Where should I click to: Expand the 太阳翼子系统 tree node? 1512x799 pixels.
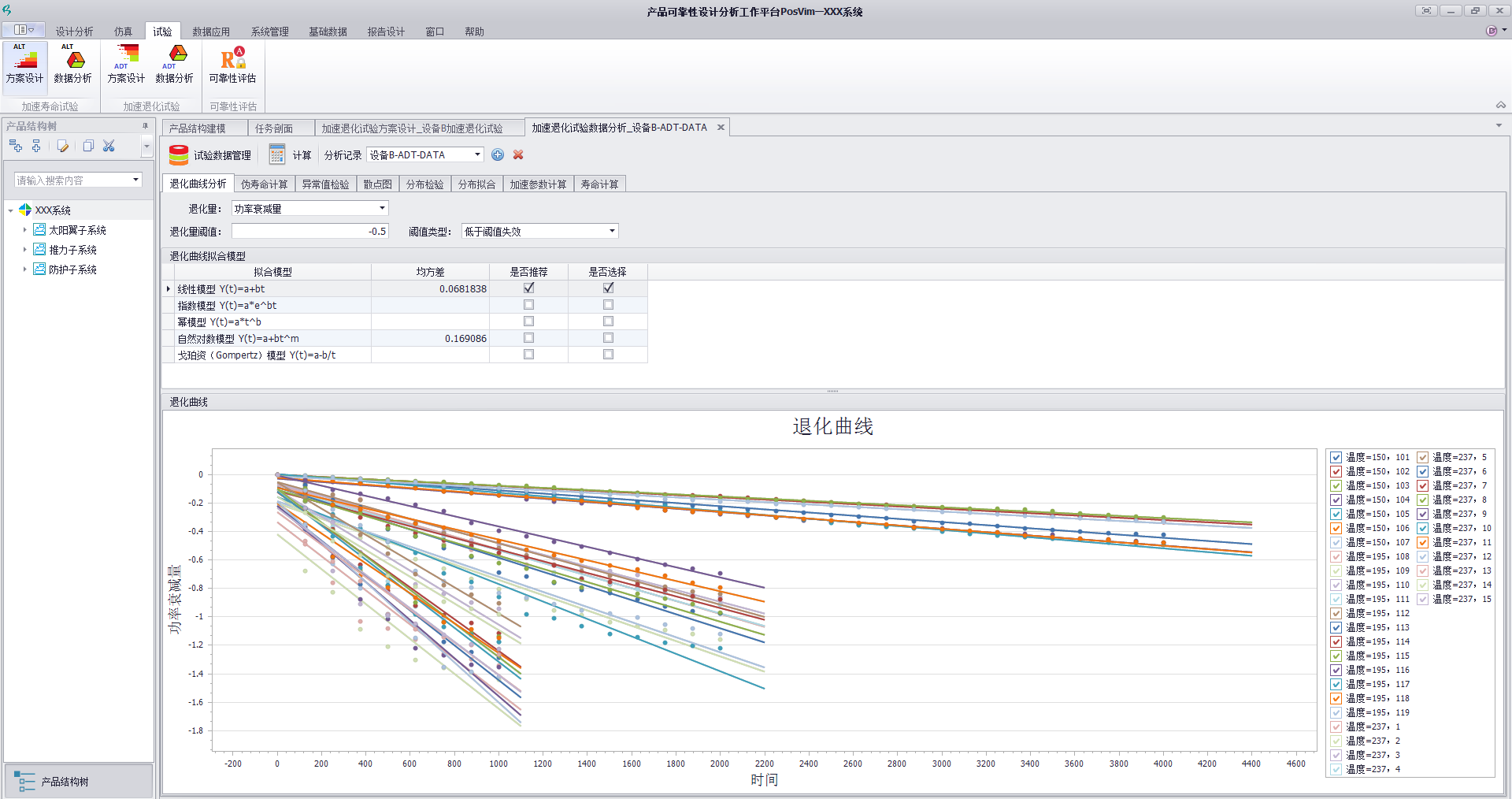(24, 230)
